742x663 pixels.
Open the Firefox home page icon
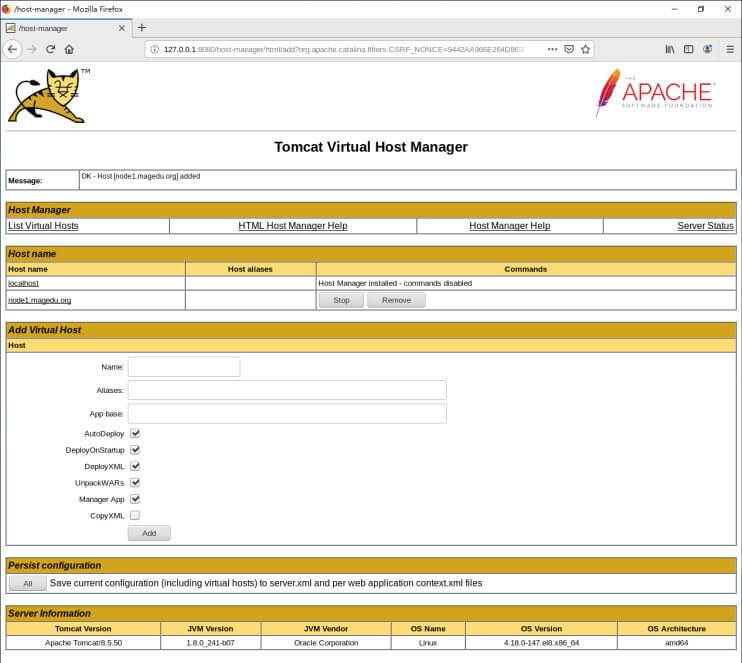click(69, 49)
